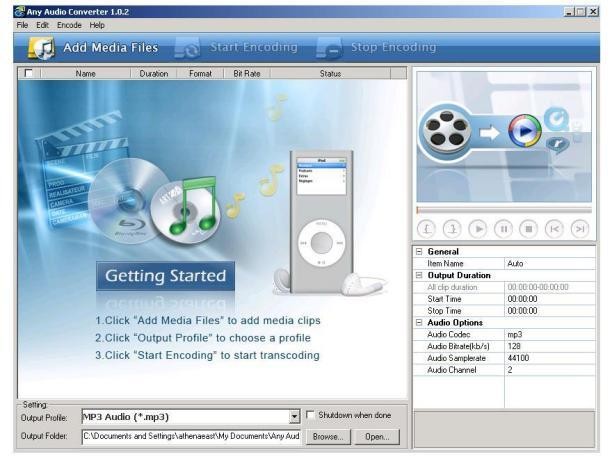Image resolution: width=612 pixels, height=459 pixels.
Task: Open the Encode menu
Action: [69, 25]
